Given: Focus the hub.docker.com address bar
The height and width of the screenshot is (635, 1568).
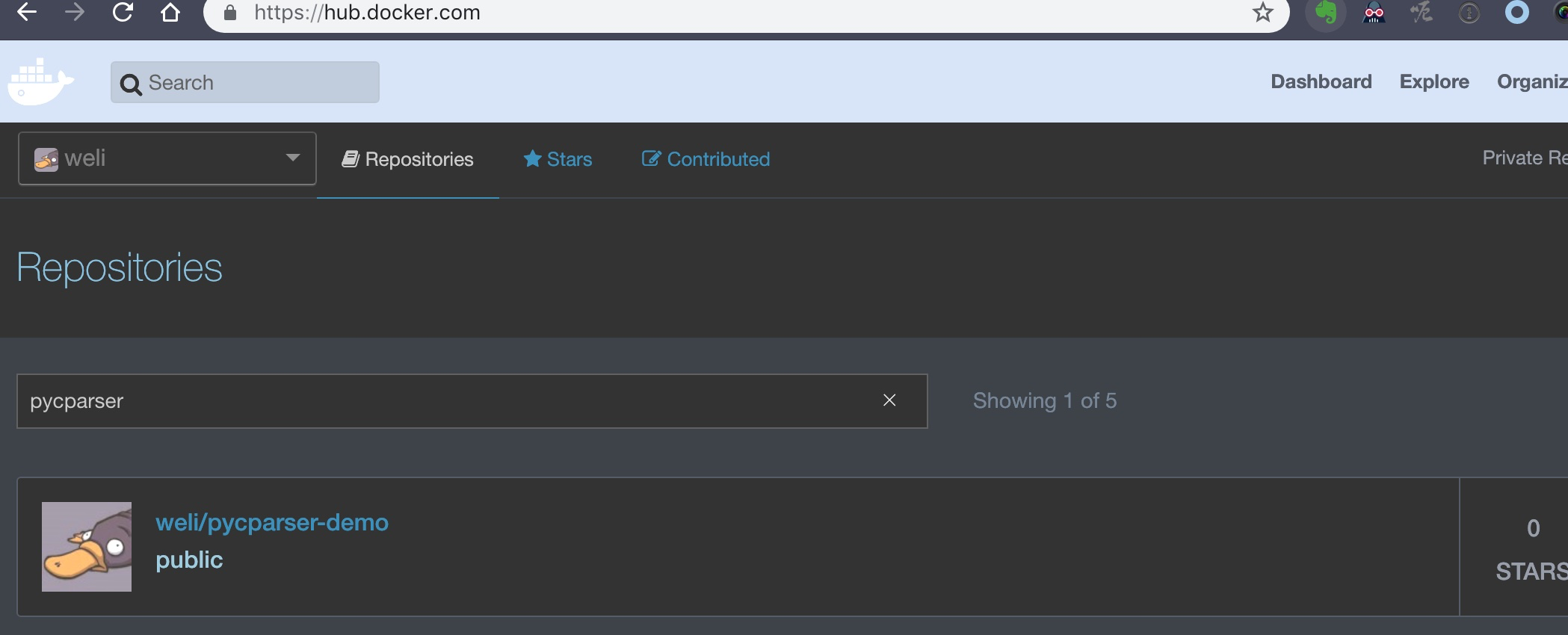Looking at the screenshot, I should pyautogui.click(x=746, y=13).
